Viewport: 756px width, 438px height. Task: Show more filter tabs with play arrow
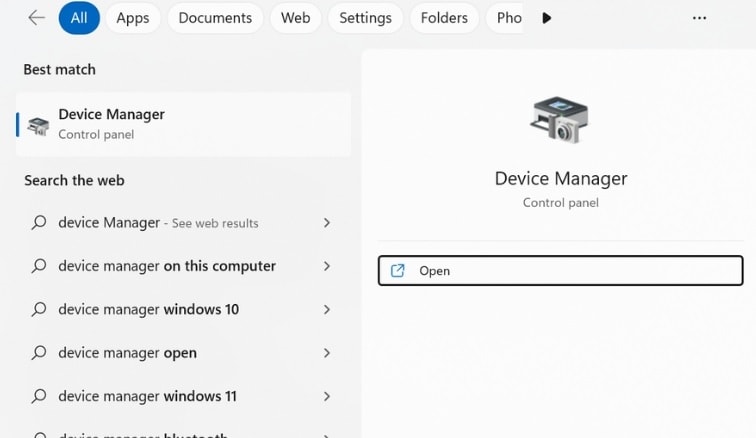(546, 18)
